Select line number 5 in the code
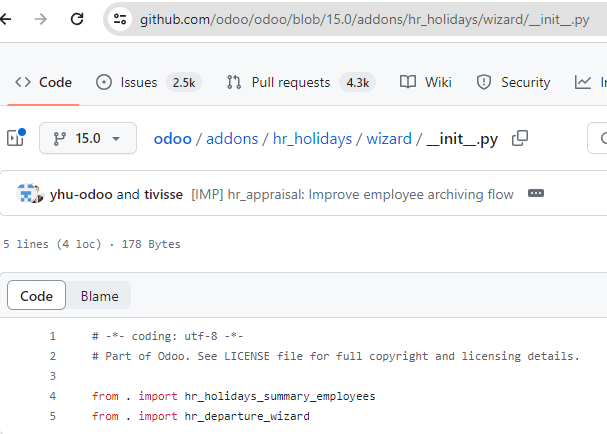The image size is (607, 434). point(53,416)
